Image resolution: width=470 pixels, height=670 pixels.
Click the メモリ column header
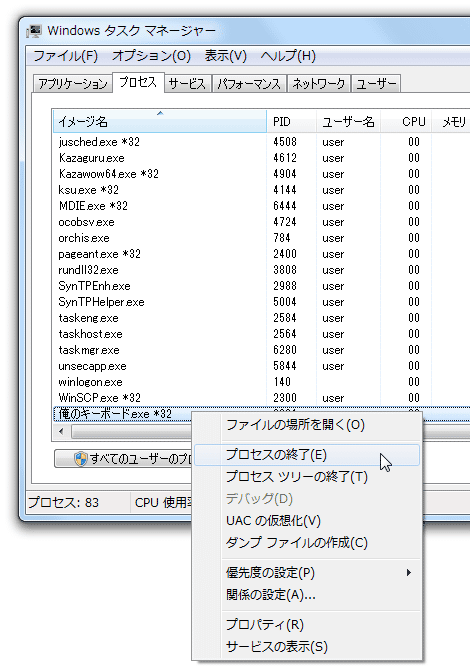tap(451, 121)
